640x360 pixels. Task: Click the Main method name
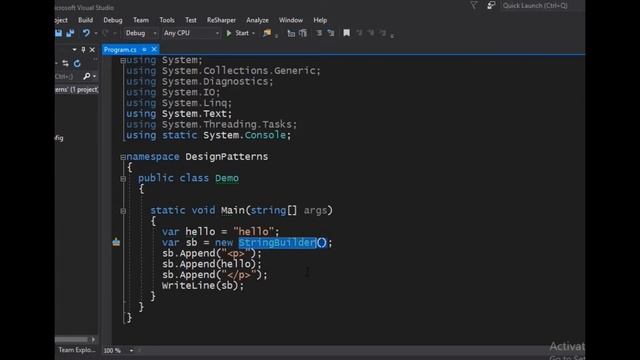[233, 211]
